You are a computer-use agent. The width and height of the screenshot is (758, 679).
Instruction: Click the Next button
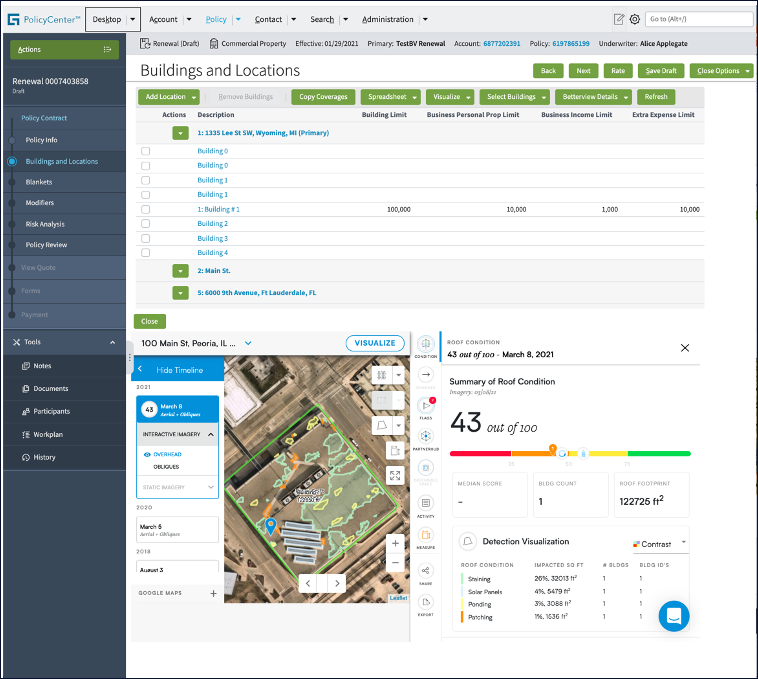583,71
